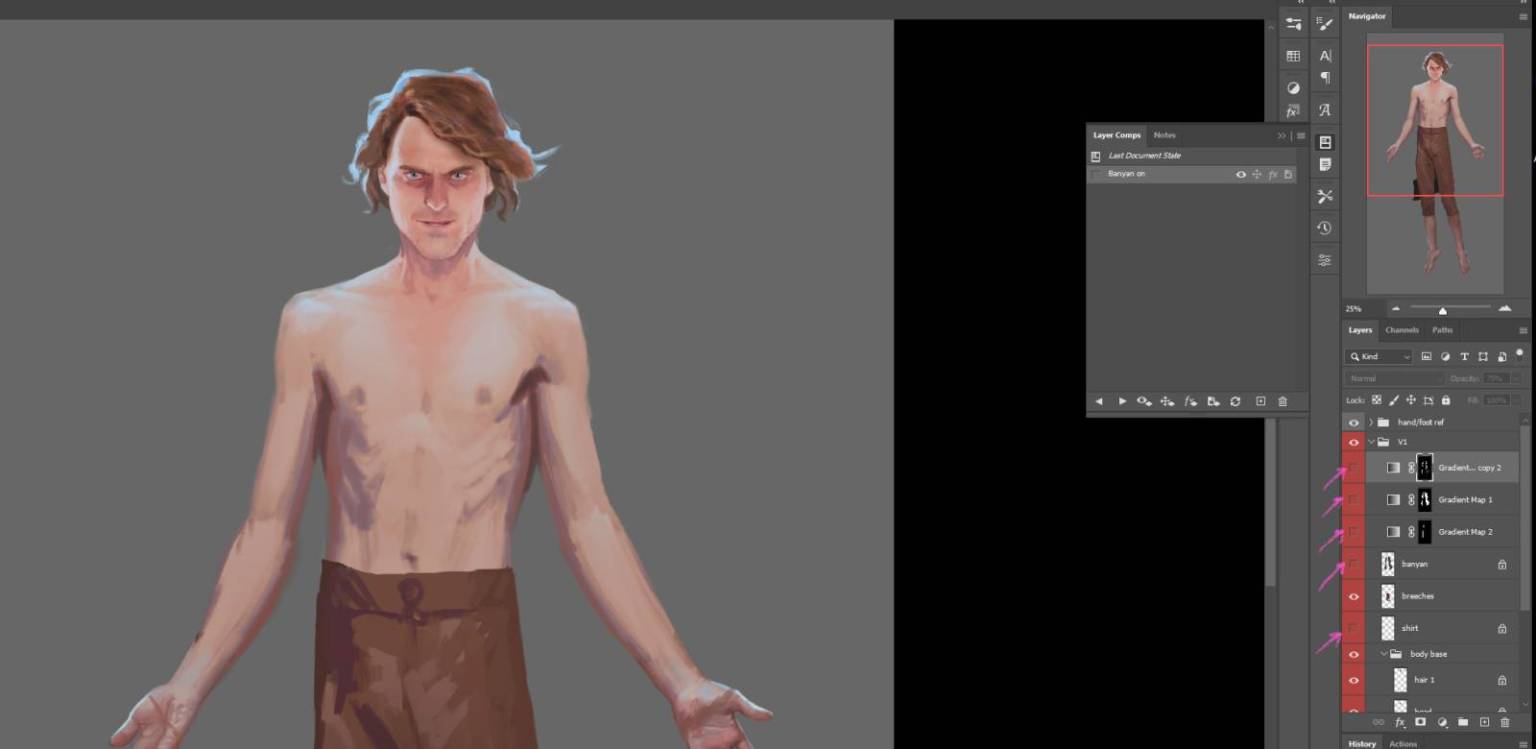Switch to the Notes tab

(1164, 135)
